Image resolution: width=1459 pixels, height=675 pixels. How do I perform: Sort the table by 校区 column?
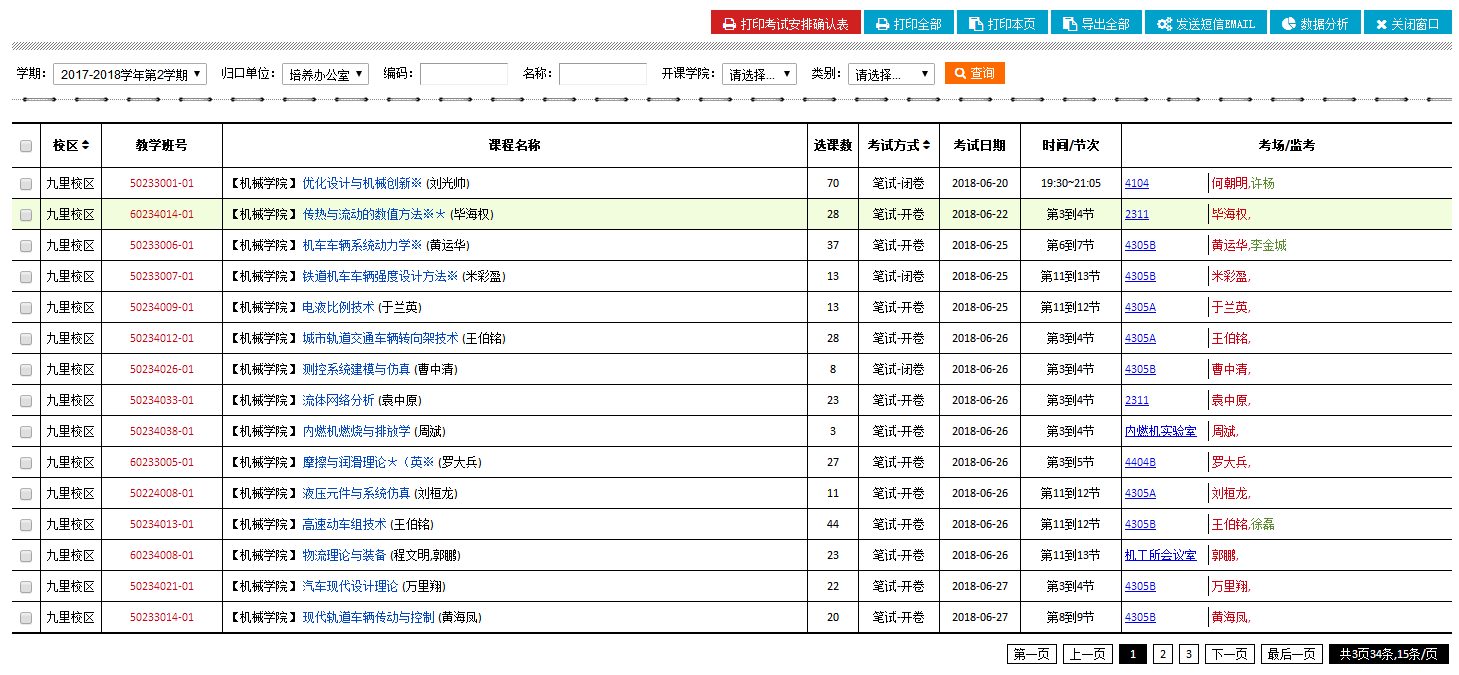71,145
